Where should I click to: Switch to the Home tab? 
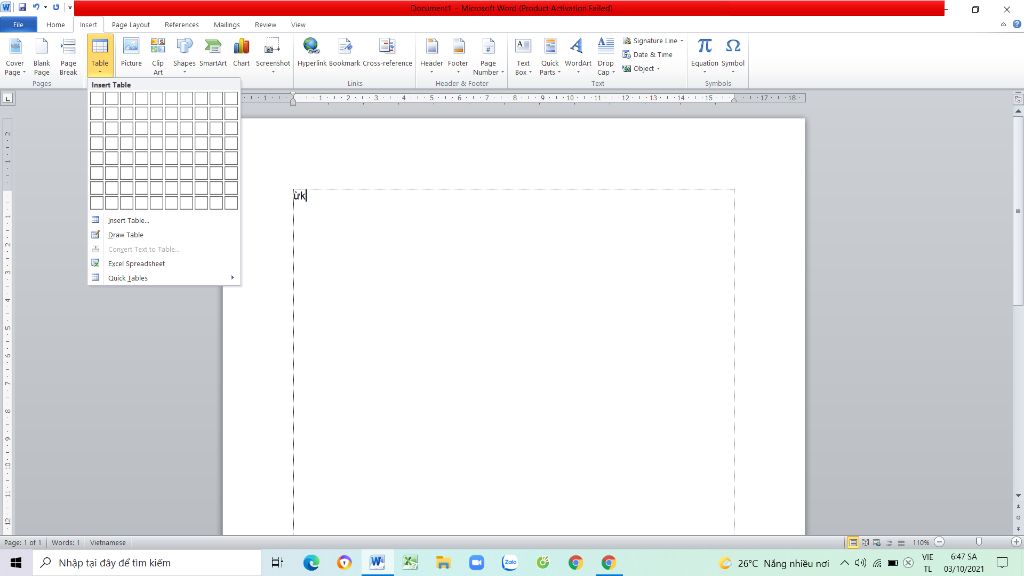pos(56,25)
